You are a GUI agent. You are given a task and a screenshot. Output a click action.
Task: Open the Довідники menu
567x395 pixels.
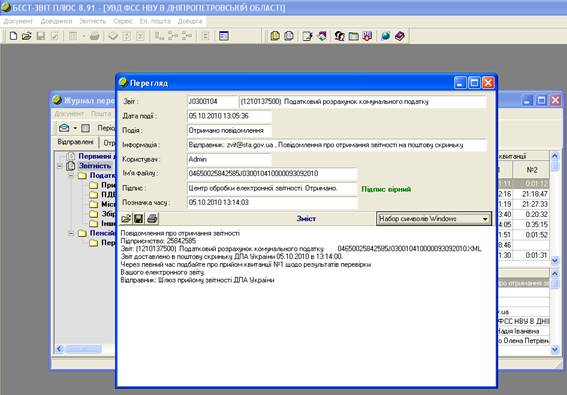pyautogui.click(x=56, y=21)
